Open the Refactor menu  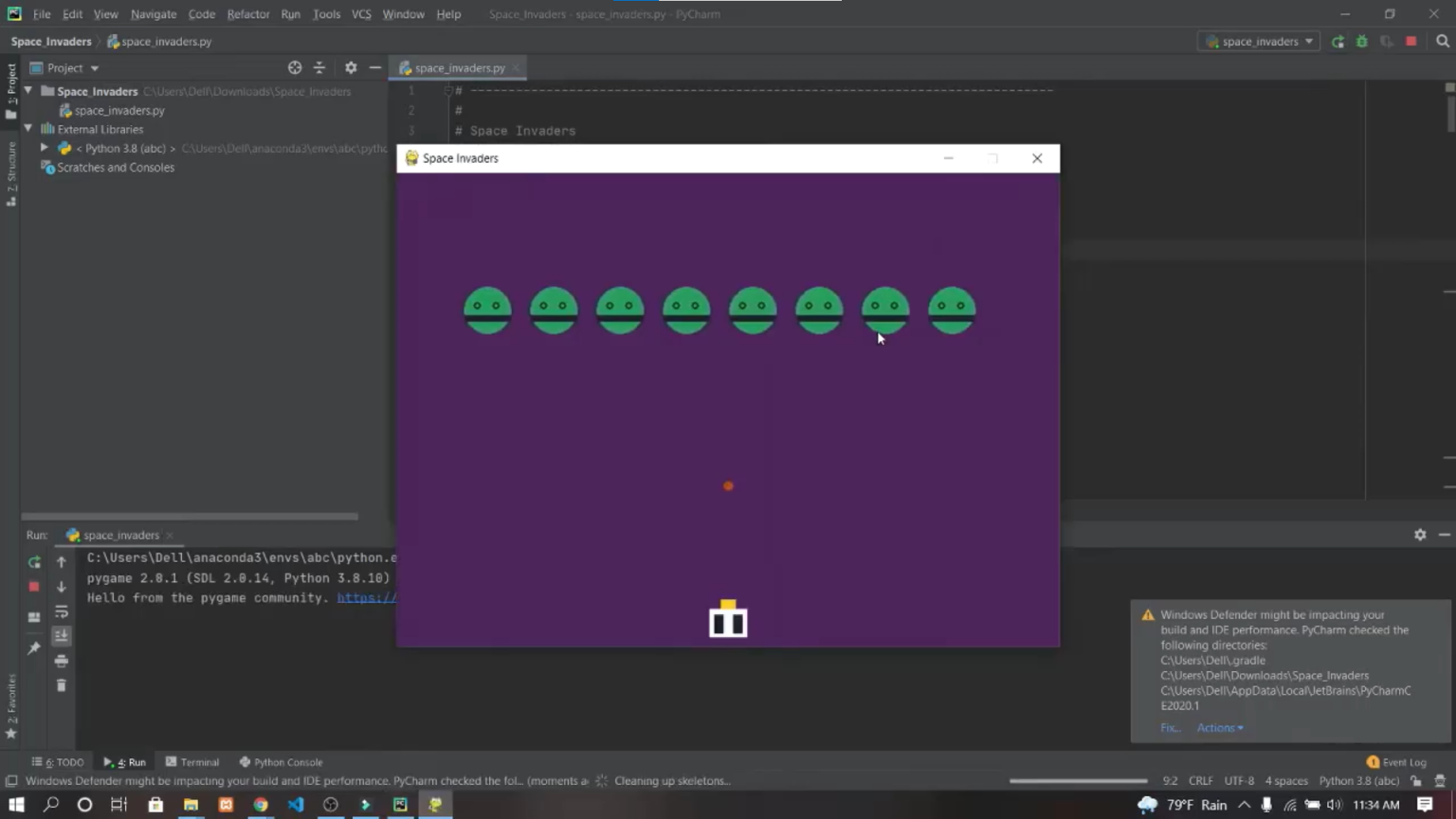pos(247,14)
